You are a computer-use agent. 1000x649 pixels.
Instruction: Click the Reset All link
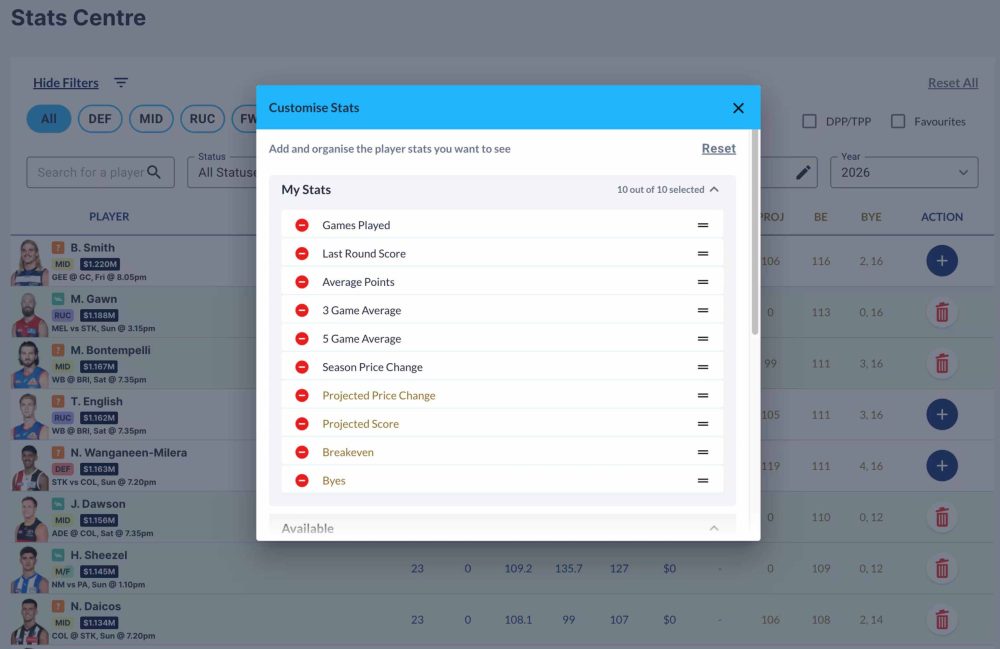952,83
